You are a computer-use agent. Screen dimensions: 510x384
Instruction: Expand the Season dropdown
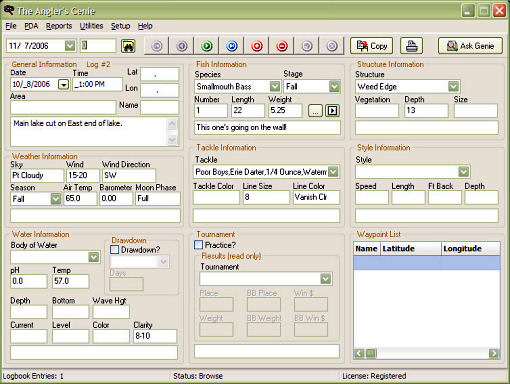(56, 199)
